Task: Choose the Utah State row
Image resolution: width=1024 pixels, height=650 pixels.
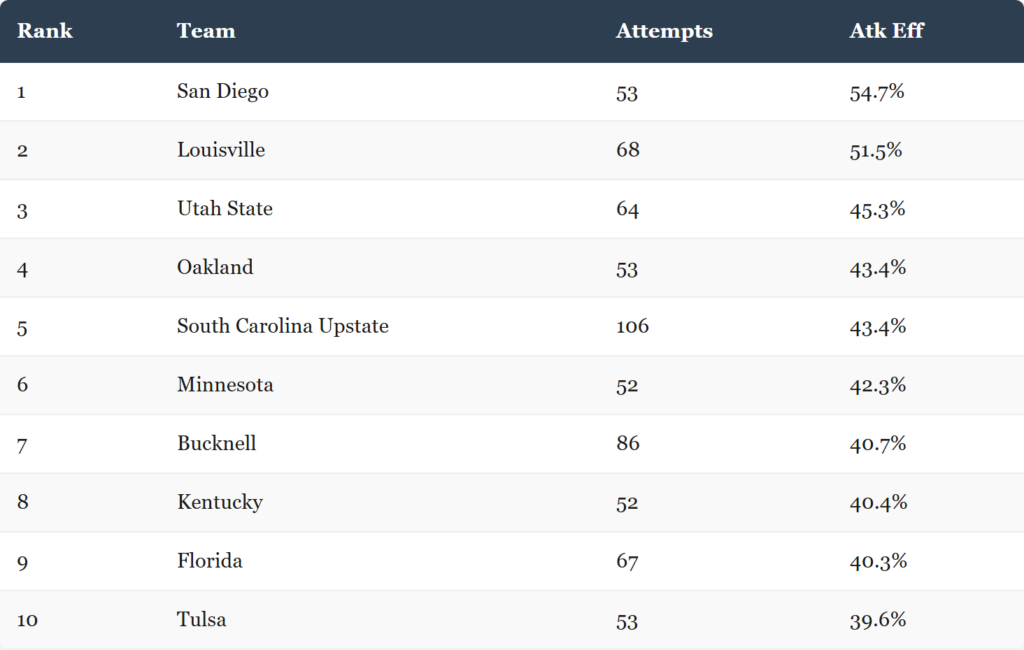Action: pyautogui.click(x=512, y=209)
